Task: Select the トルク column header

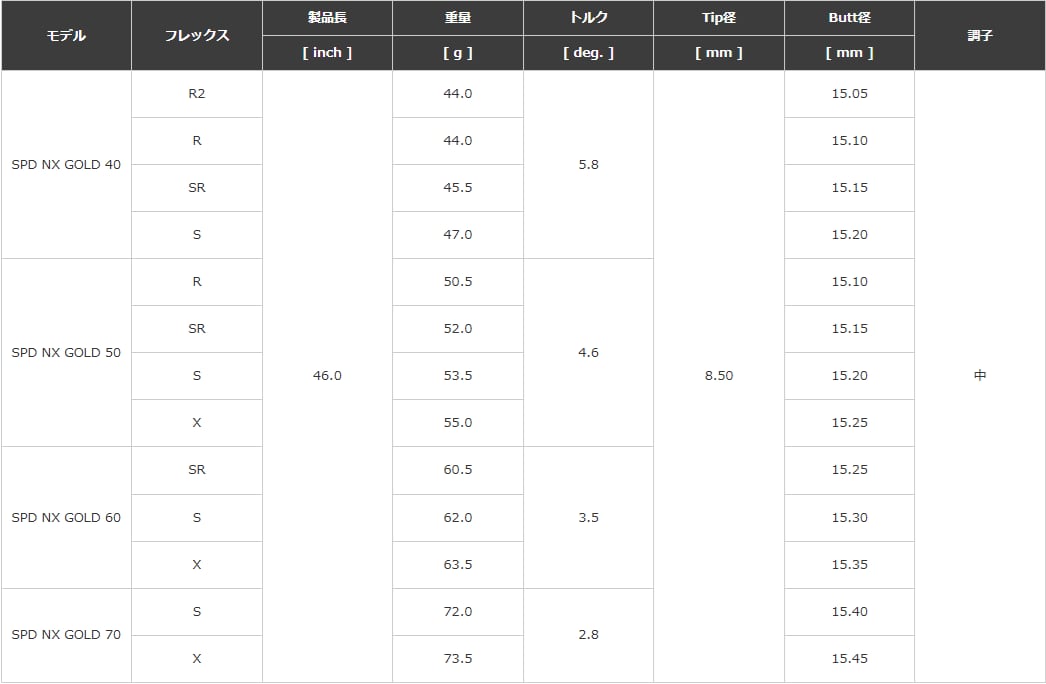Action: (x=588, y=18)
